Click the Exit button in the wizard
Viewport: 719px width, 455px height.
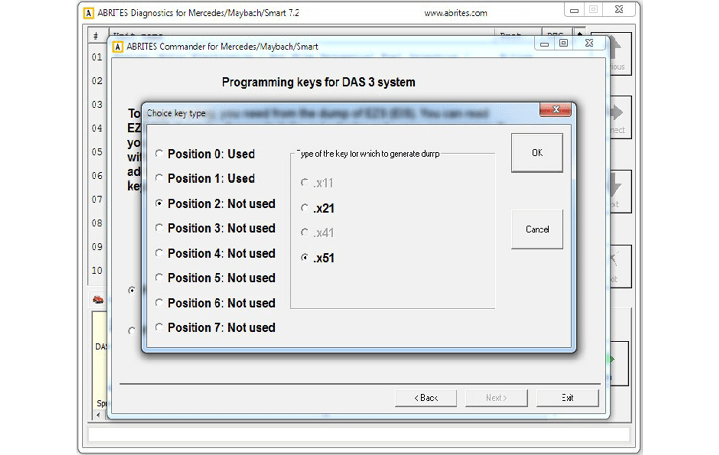(567, 397)
